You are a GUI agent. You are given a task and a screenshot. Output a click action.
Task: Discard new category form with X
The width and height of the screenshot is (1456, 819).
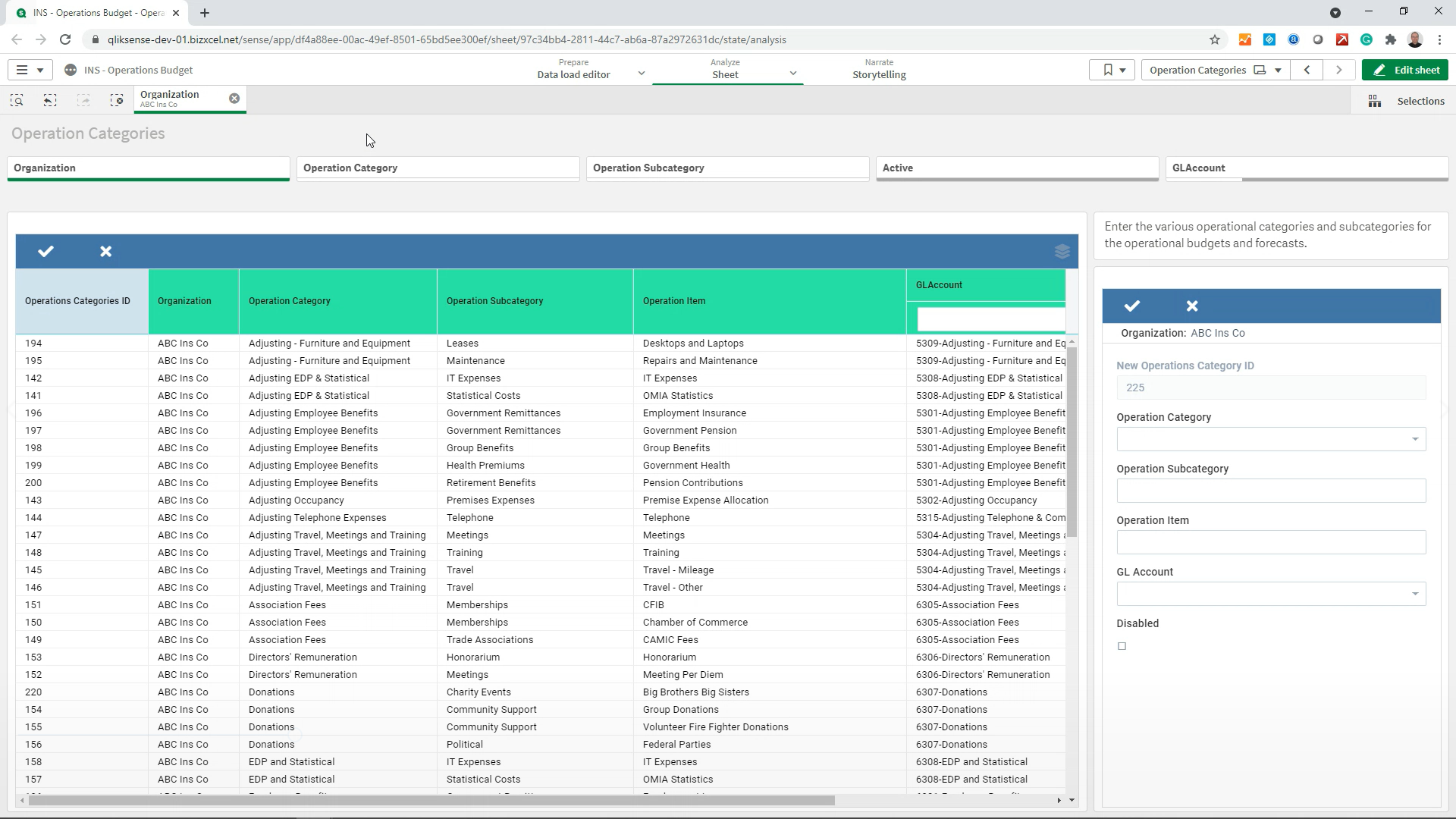point(1192,306)
